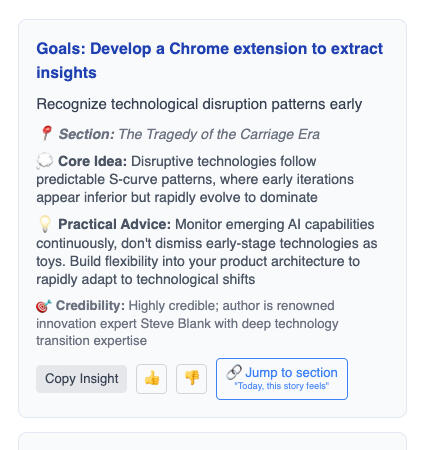The image size is (424, 450).
Task: Click the "Today, this story feels" quote text
Action: tap(282, 386)
